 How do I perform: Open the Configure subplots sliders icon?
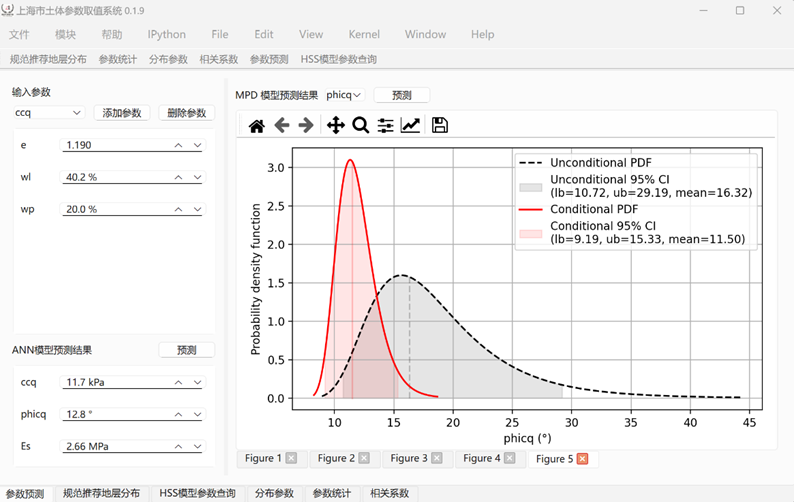[385, 125]
